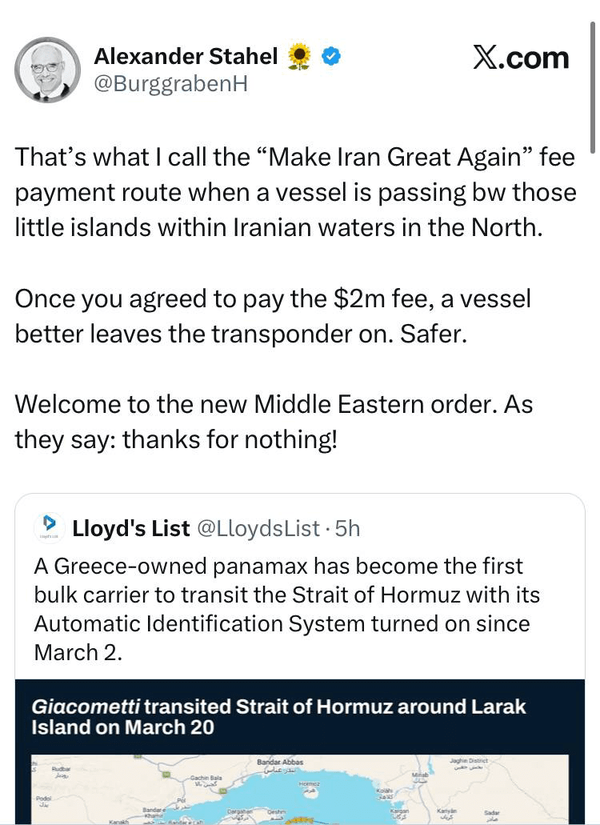Open Alexander Stahel display name

pos(185,57)
